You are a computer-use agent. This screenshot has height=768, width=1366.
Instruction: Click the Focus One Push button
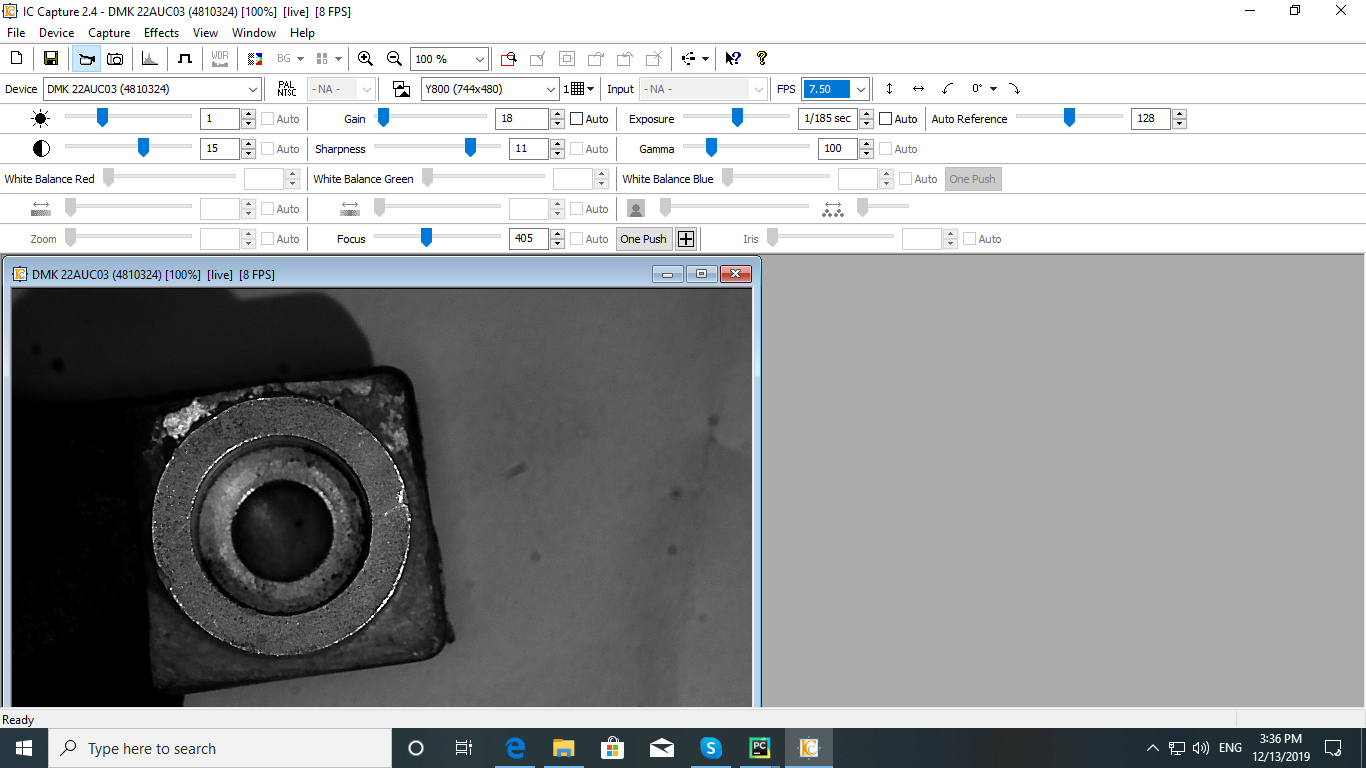[643, 239]
